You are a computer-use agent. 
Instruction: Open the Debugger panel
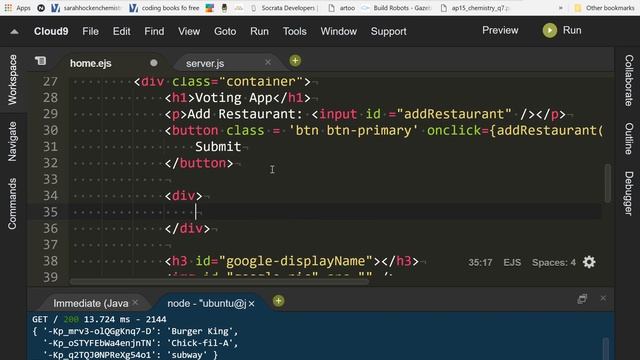[629, 193]
